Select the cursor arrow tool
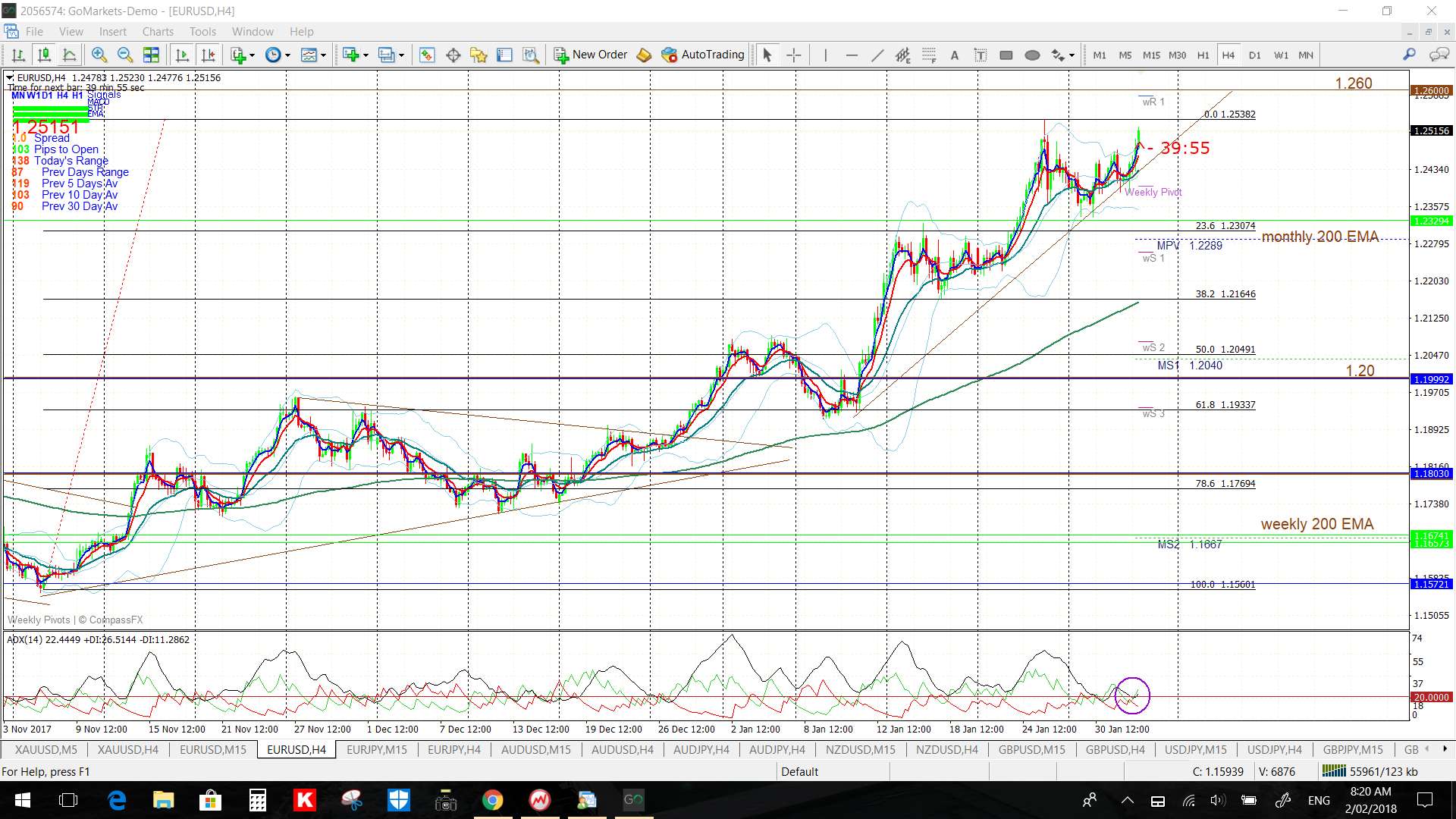Image resolution: width=1456 pixels, height=819 pixels. coord(767,55)
